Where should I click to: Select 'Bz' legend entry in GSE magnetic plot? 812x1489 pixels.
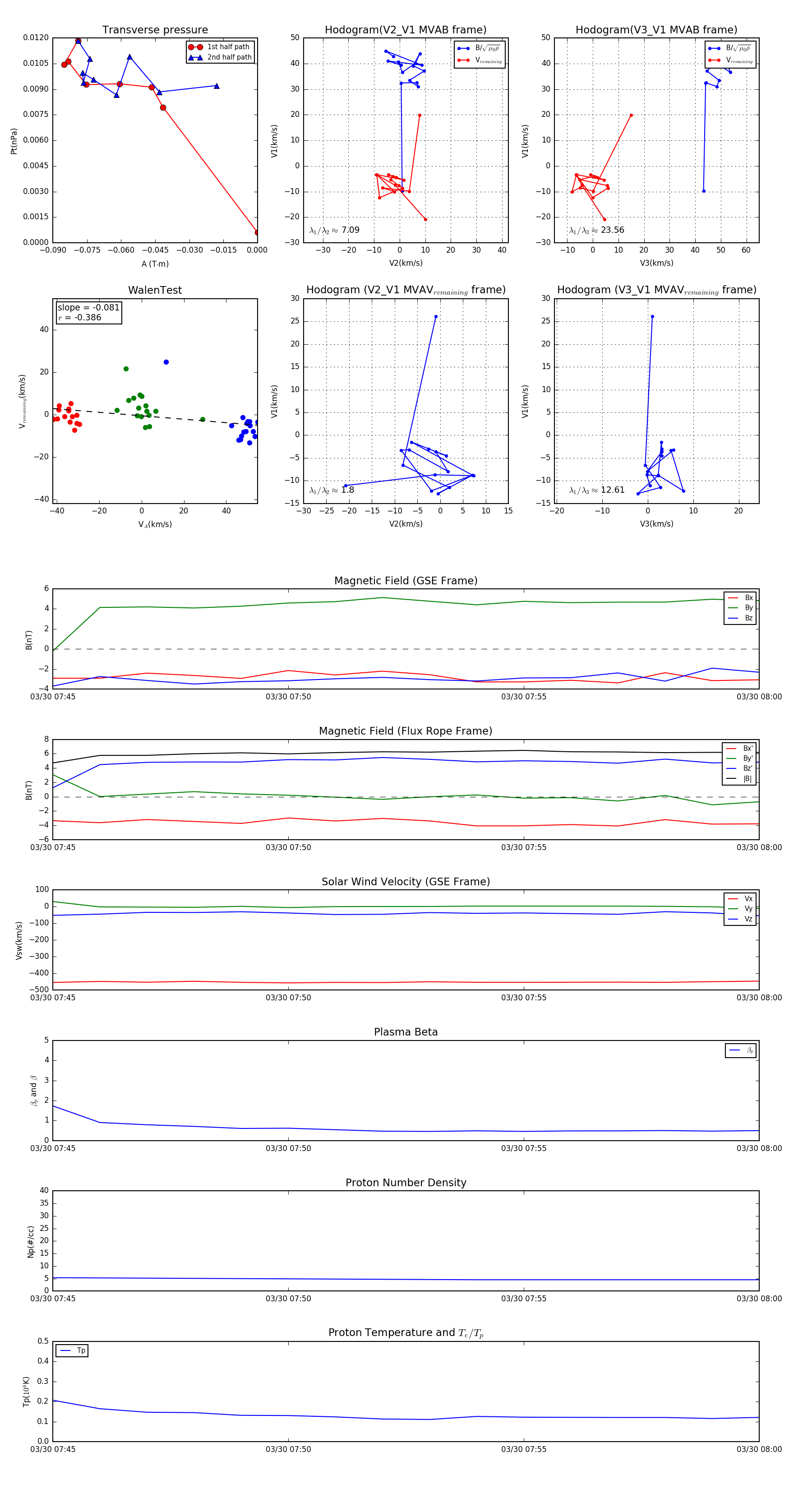pos(740,618)
